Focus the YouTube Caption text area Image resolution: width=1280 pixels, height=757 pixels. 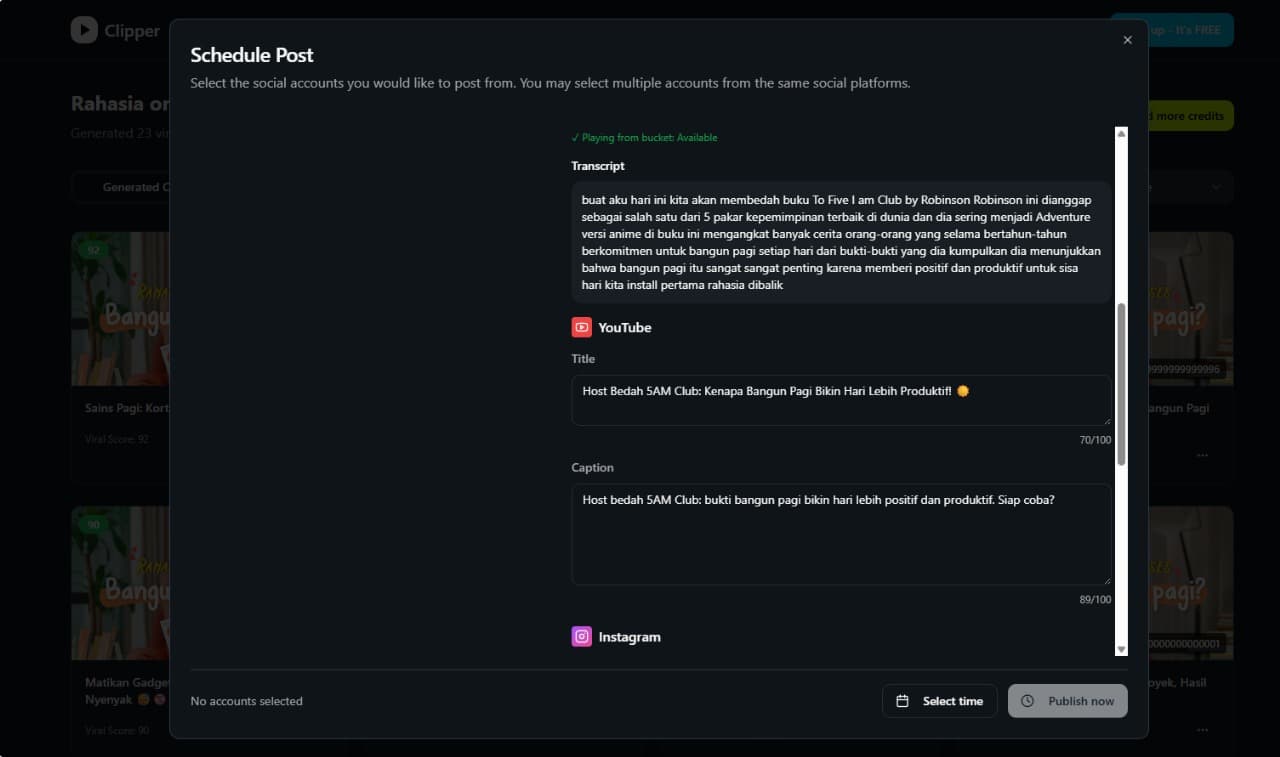pos(840,535)
